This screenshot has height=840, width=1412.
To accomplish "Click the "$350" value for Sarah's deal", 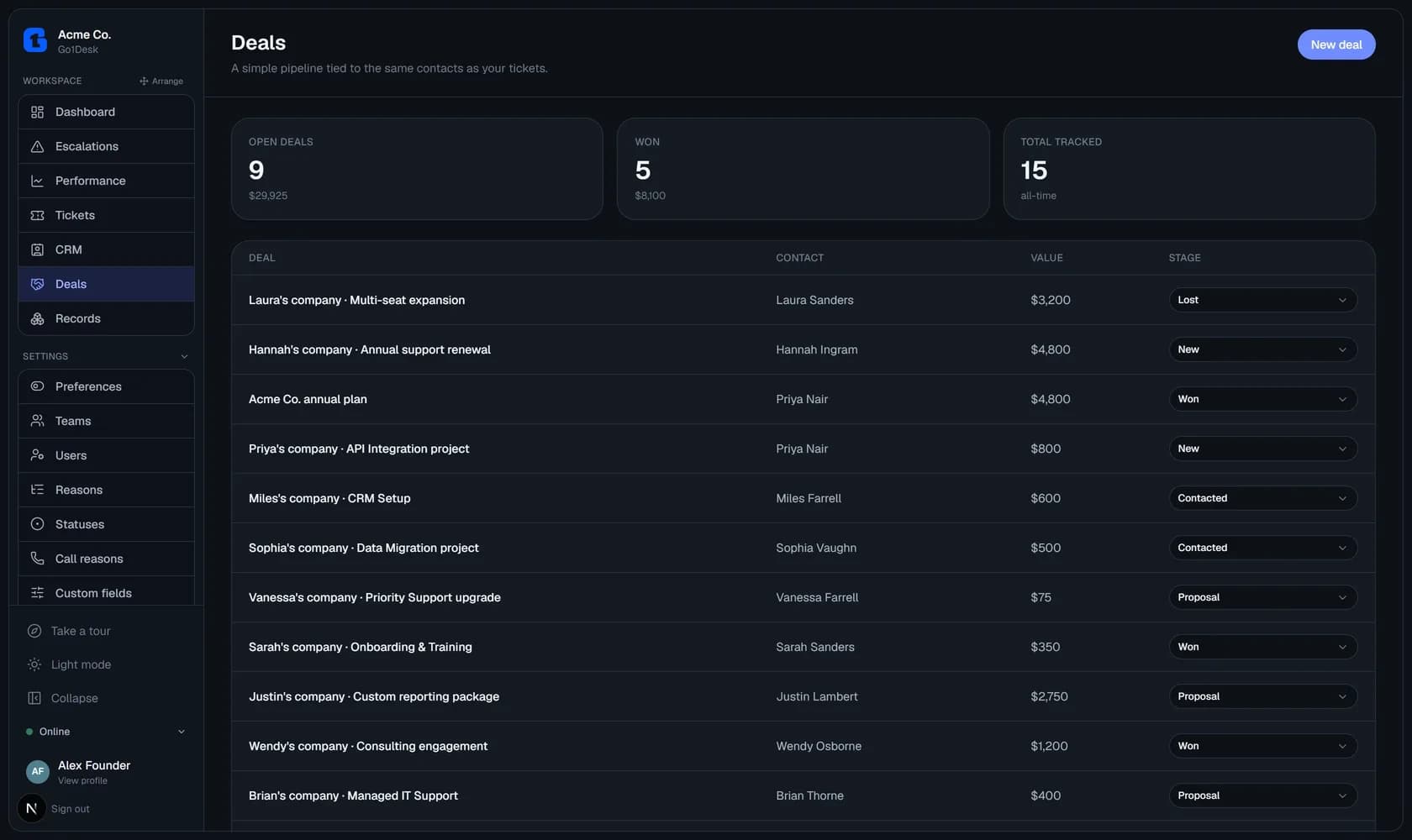I will coord(1046,647).
